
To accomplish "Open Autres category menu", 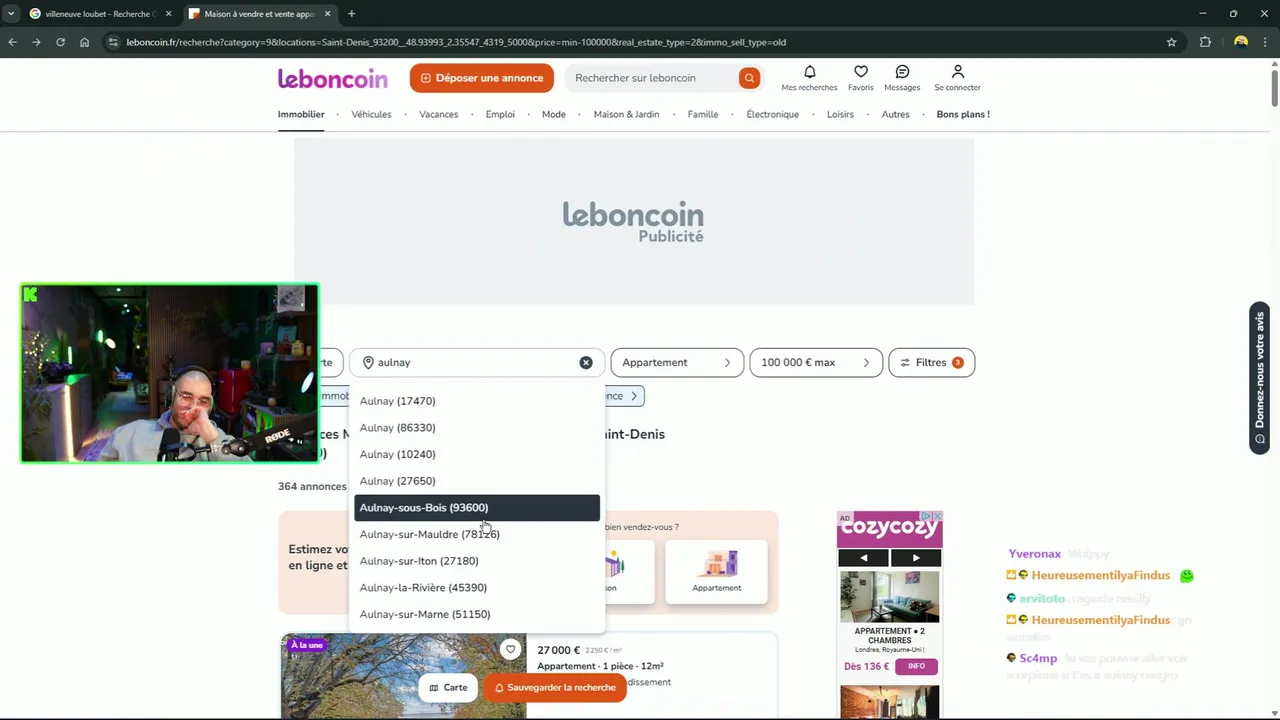I will coord(895,114).
